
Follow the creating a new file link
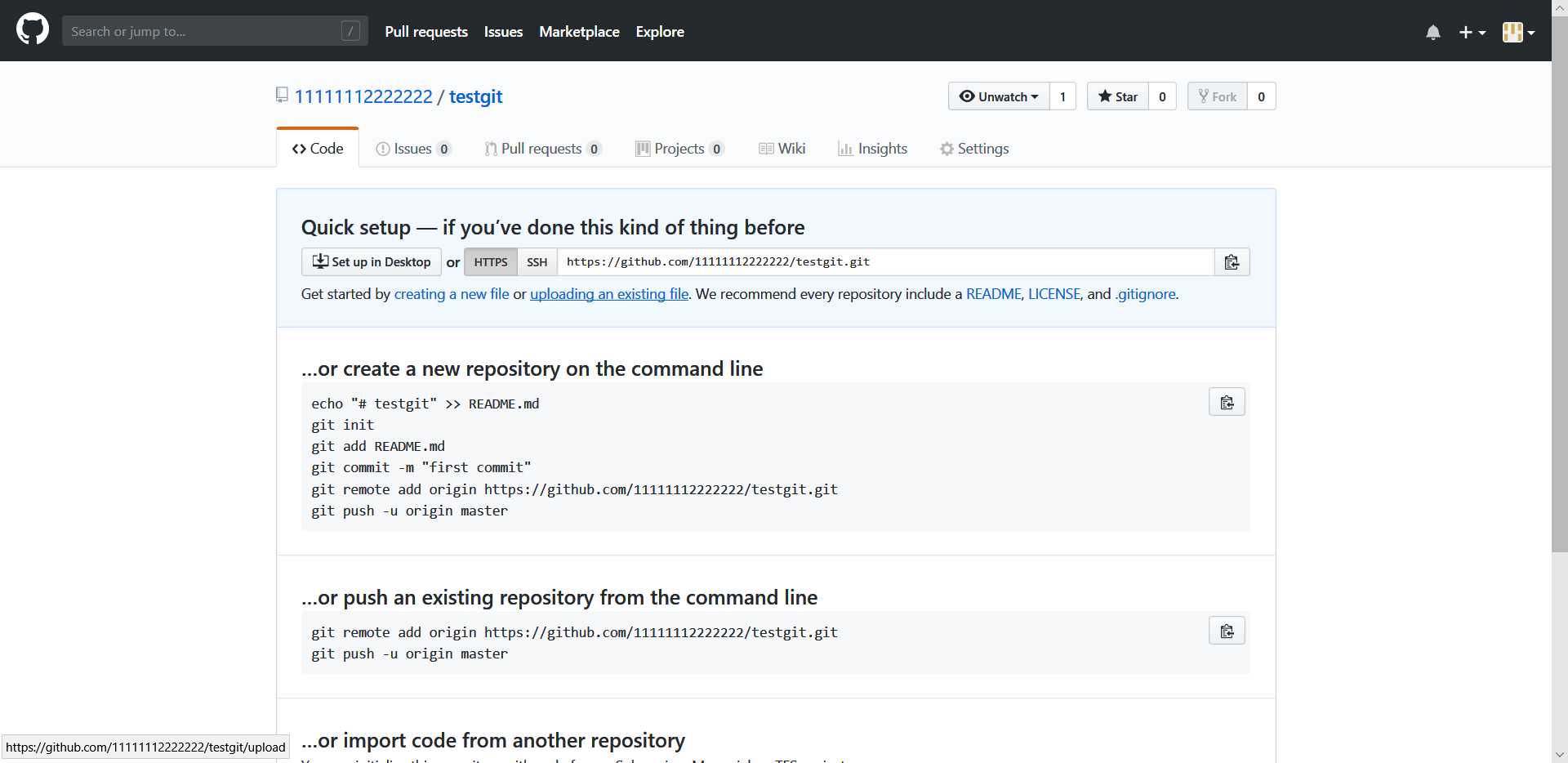tap(452, 294)
